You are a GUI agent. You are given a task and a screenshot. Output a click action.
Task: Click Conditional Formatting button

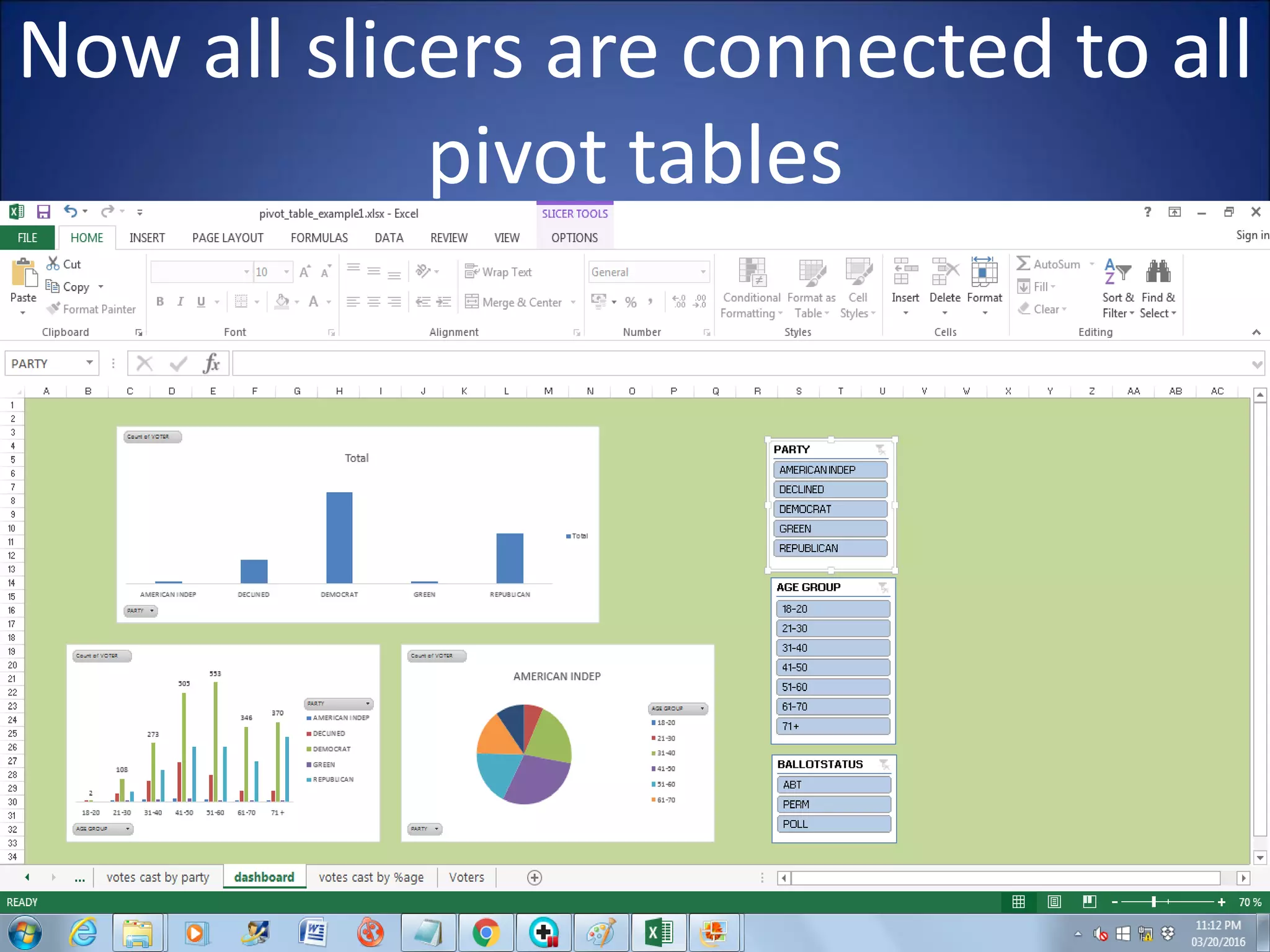752,288
